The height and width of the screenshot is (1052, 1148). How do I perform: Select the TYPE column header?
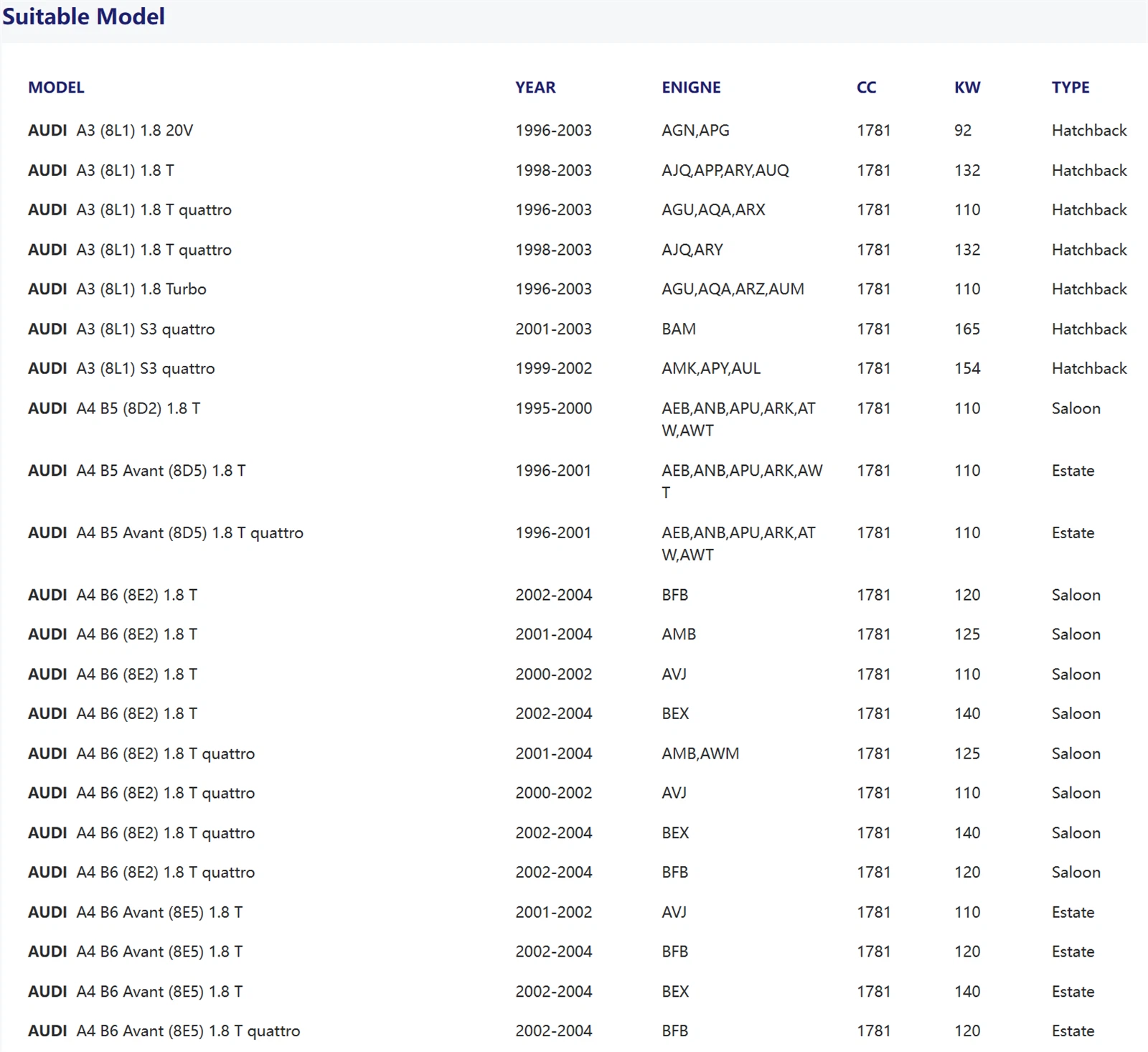tap(1071, 88)
